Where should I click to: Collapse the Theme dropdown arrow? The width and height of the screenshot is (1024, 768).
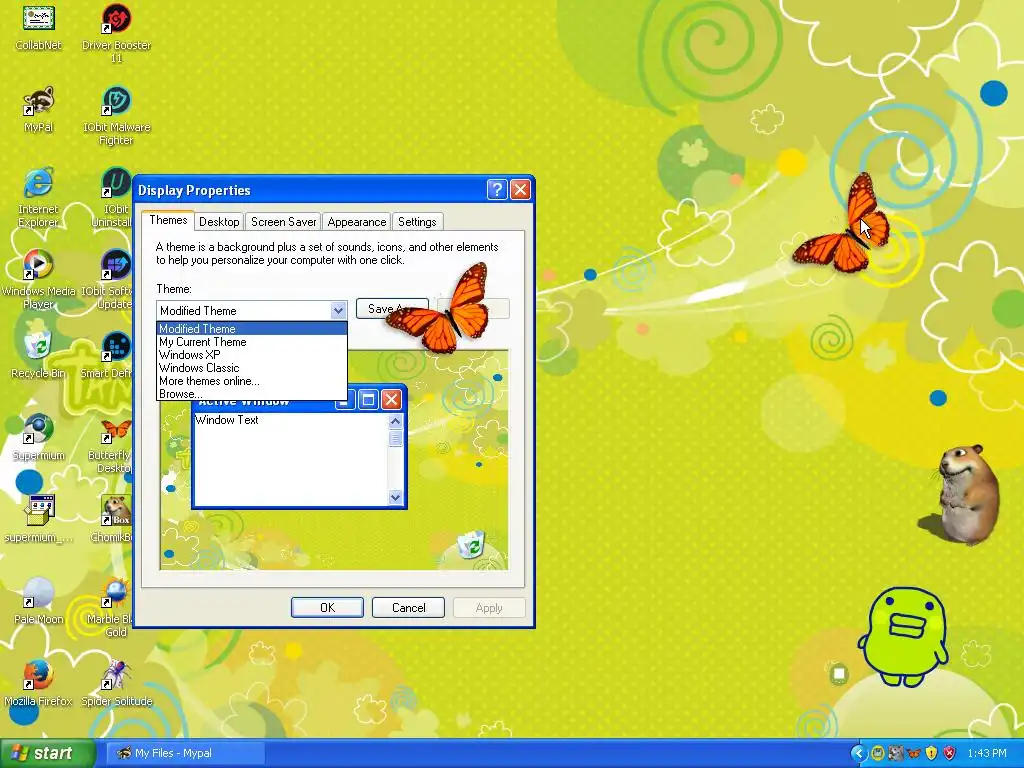point(338,310)
